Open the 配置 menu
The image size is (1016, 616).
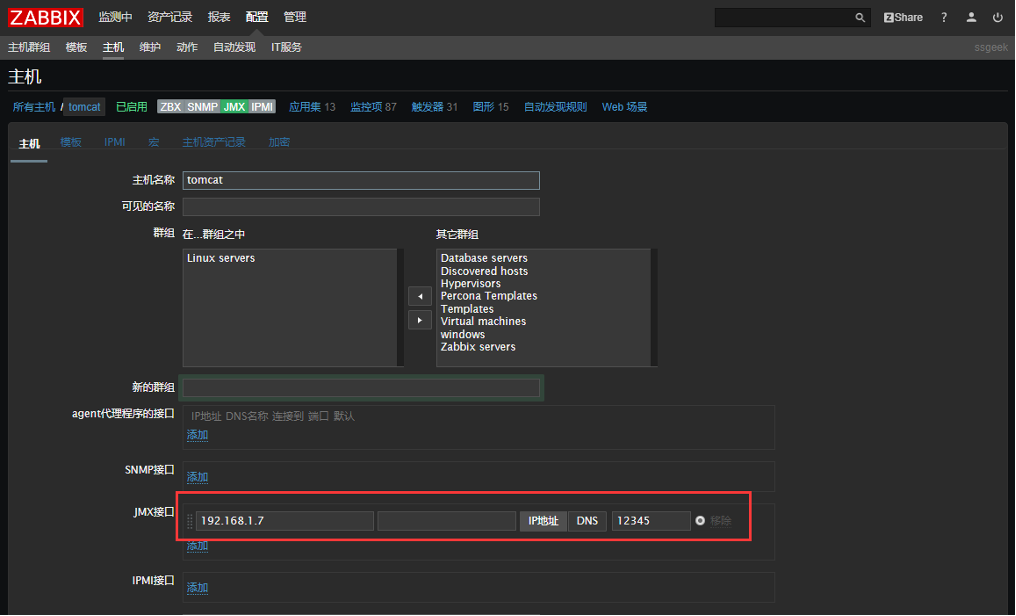tap(257, 17)
